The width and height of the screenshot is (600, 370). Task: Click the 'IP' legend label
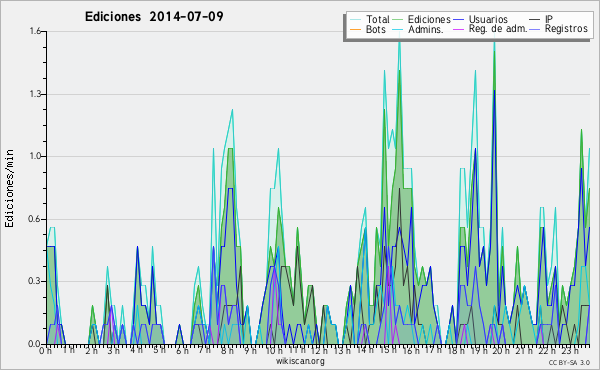549,19
